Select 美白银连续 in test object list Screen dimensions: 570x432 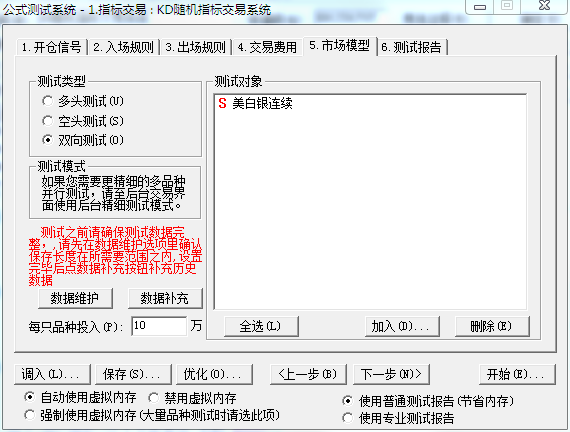click(262, 104)
